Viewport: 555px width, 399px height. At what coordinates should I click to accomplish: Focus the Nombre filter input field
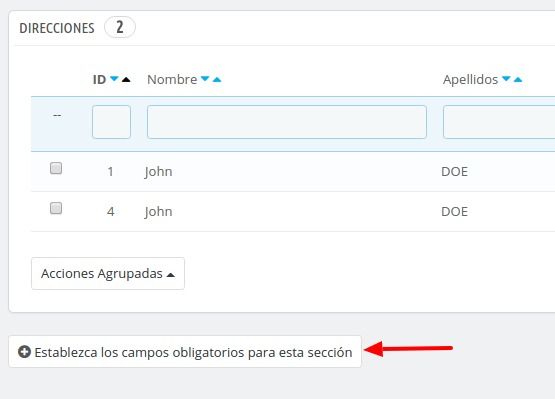click(287, 122)
